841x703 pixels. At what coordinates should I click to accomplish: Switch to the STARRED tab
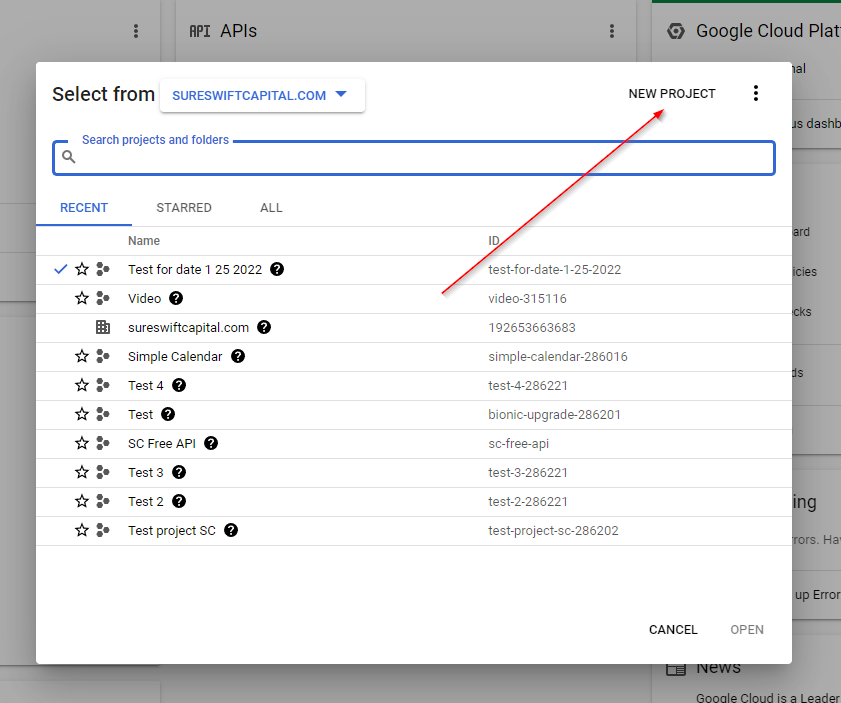click(184, 208)
